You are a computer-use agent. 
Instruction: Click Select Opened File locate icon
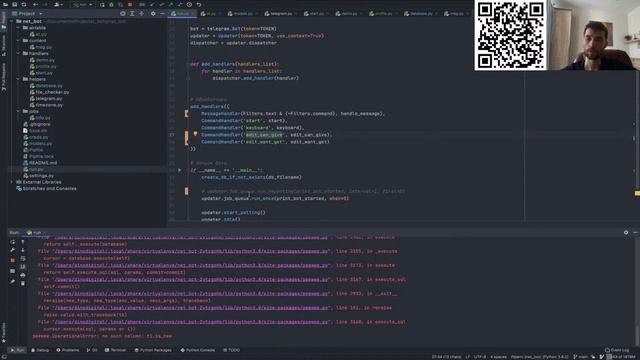[122, 13]
